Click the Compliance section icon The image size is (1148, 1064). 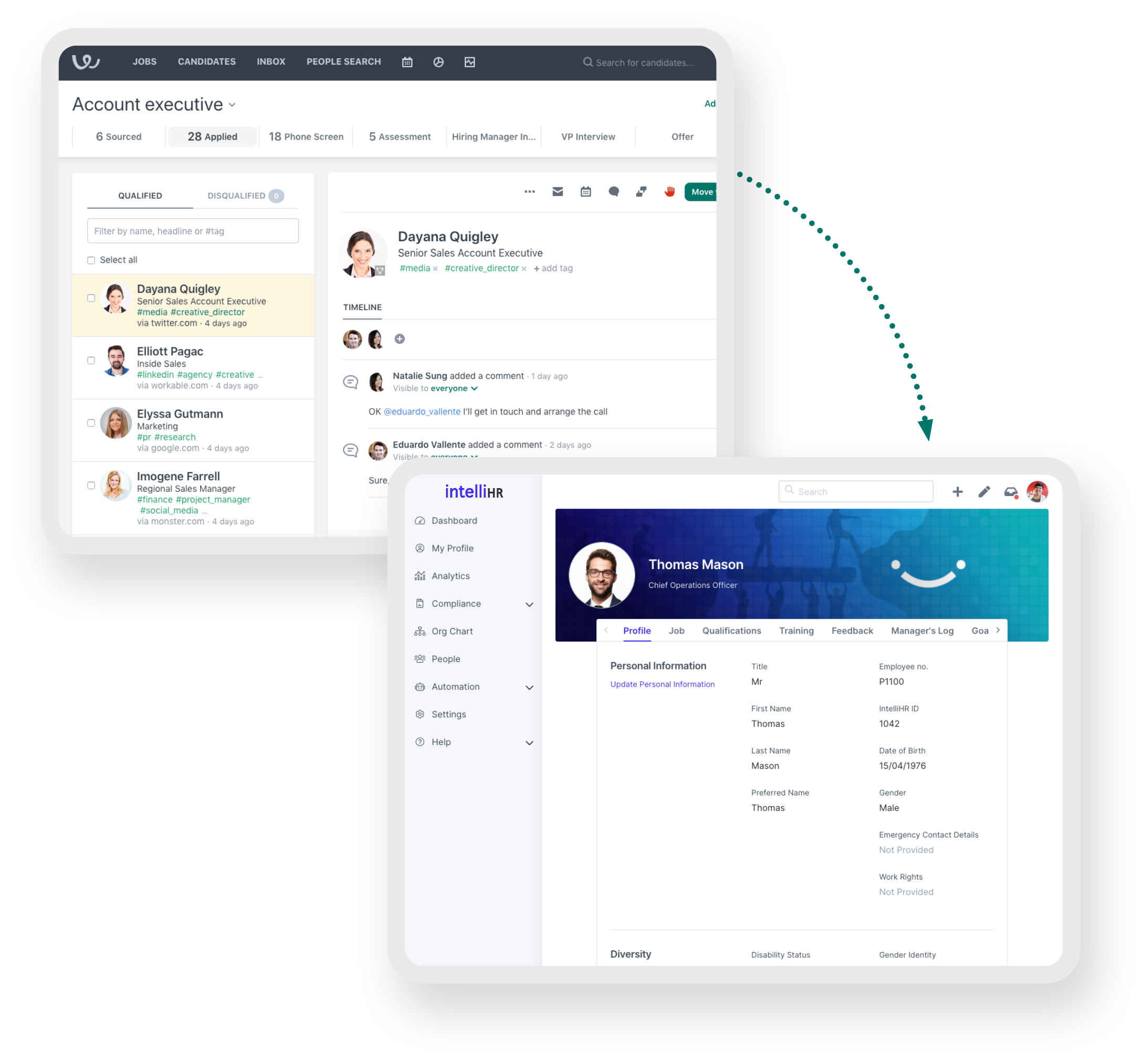click(420, 603)
